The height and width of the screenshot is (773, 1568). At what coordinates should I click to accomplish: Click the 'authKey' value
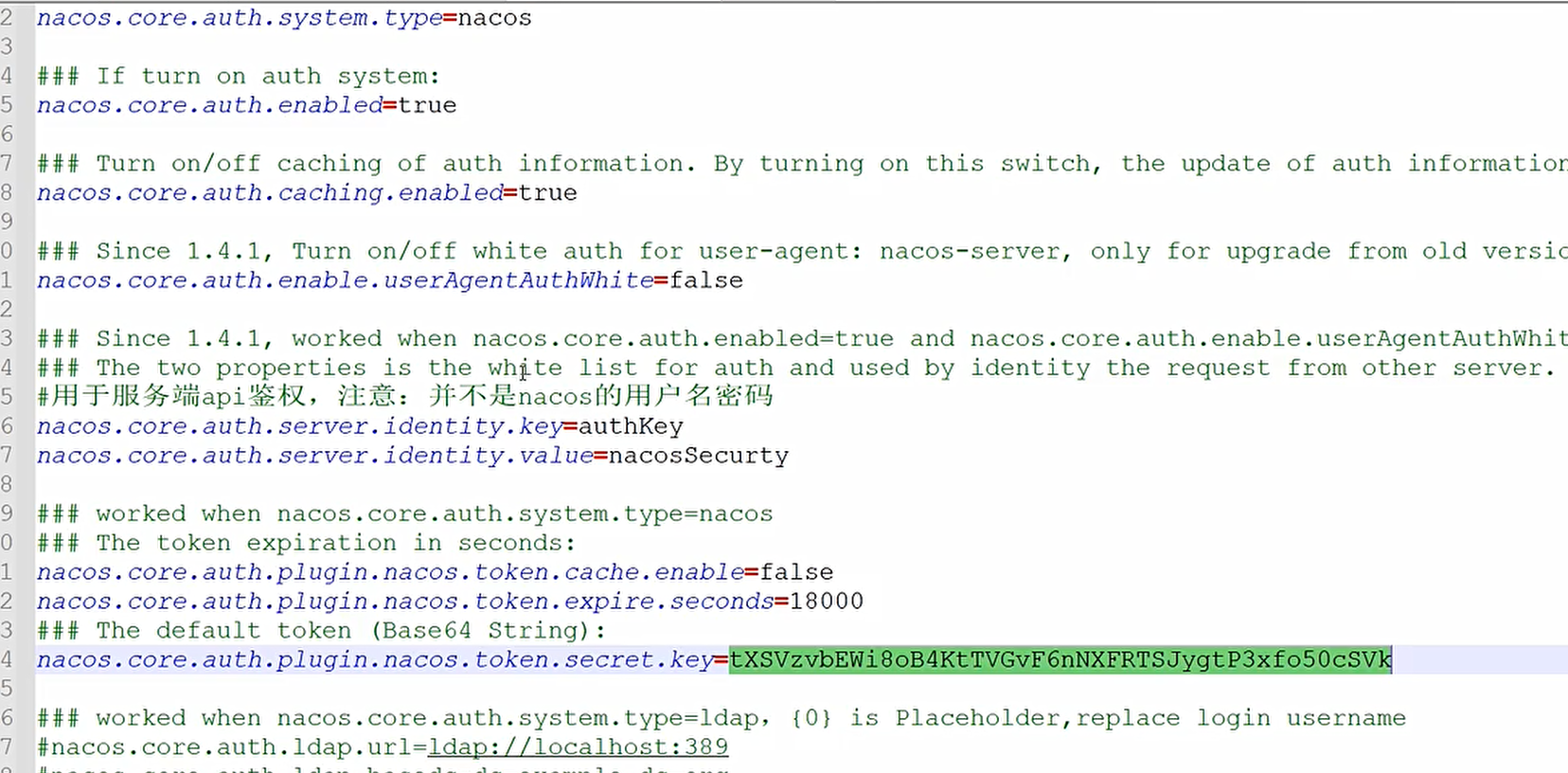point(631,426)
